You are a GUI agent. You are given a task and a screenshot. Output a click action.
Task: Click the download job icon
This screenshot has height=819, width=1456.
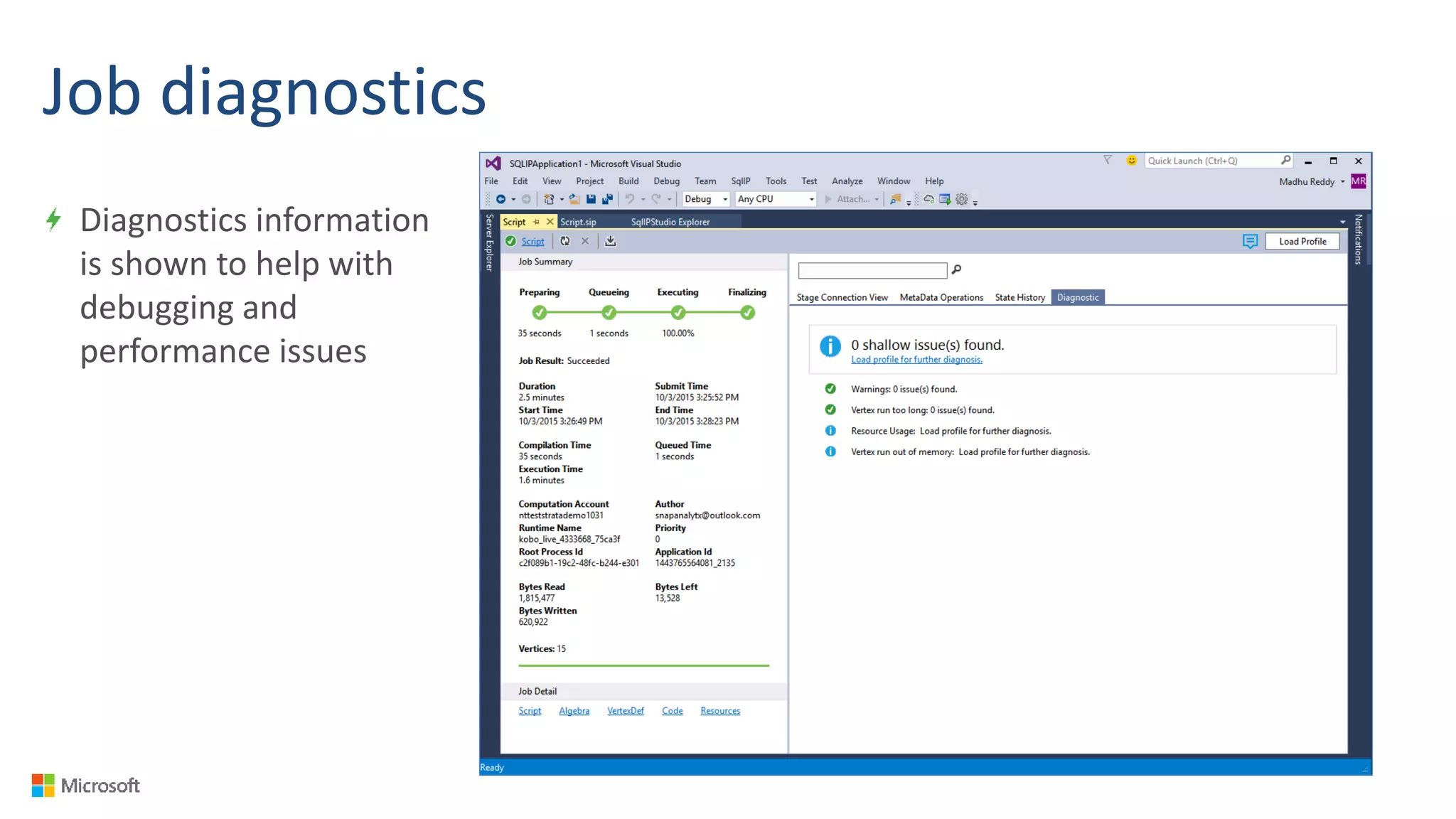610,241
